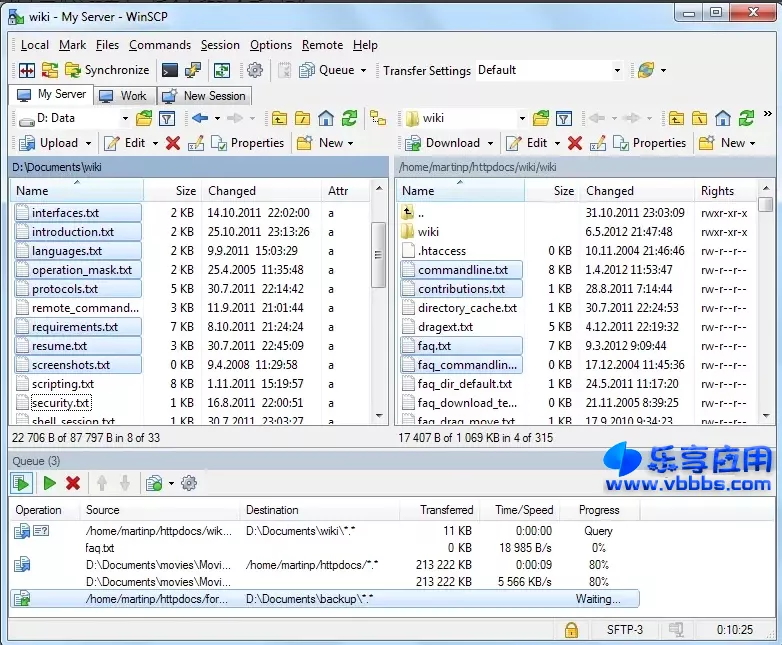The image size is (782, 645).
Task: Click the Download button
Action: click(x=443, y=144)
